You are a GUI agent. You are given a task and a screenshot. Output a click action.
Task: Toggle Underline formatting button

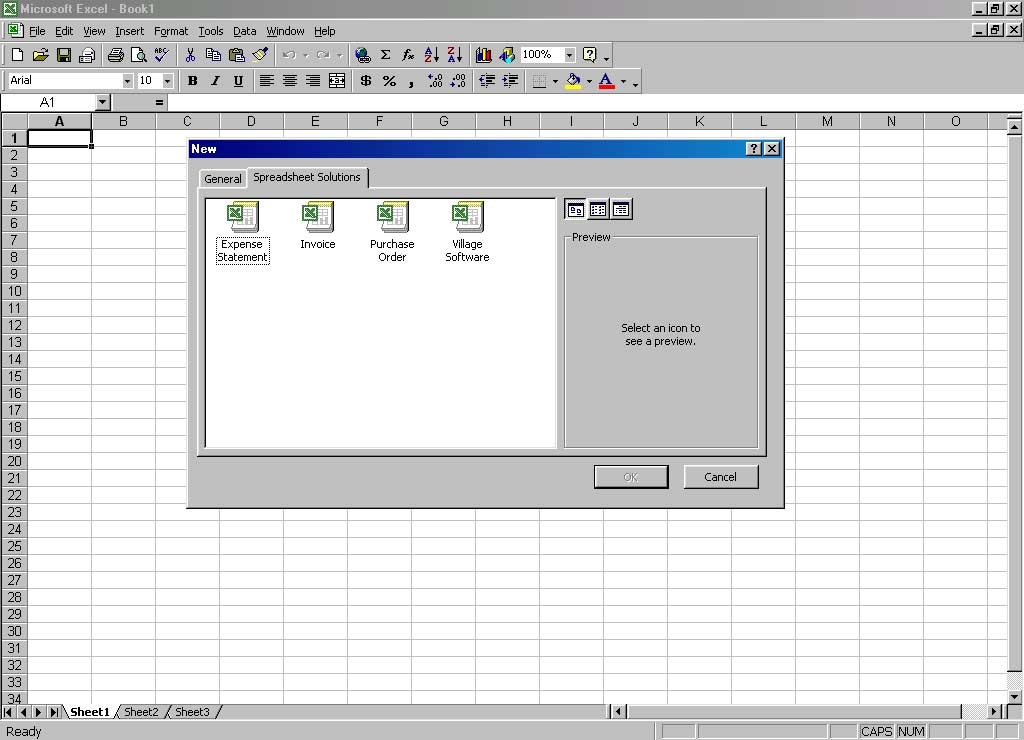pyautogui.click(x=238, y=81)
